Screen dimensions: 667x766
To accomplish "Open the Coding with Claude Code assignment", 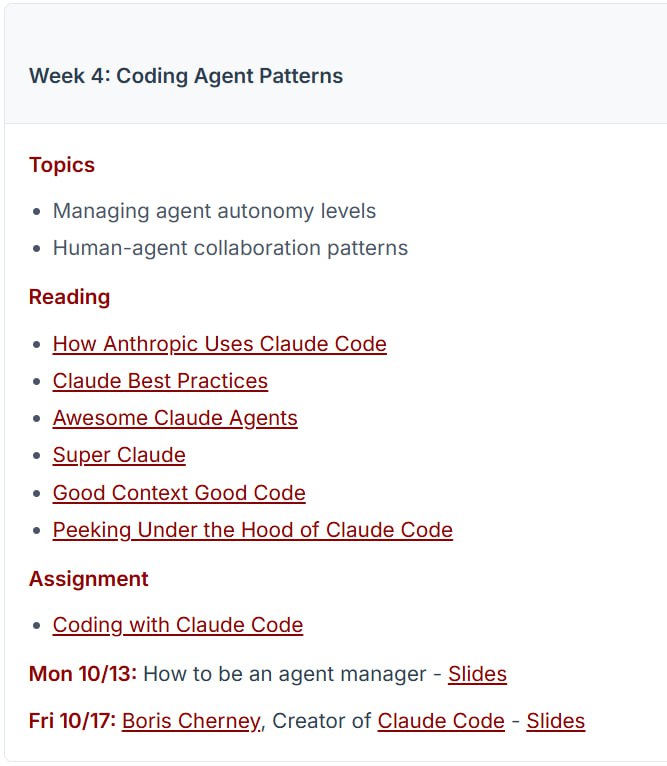I will tap(178, 625).
